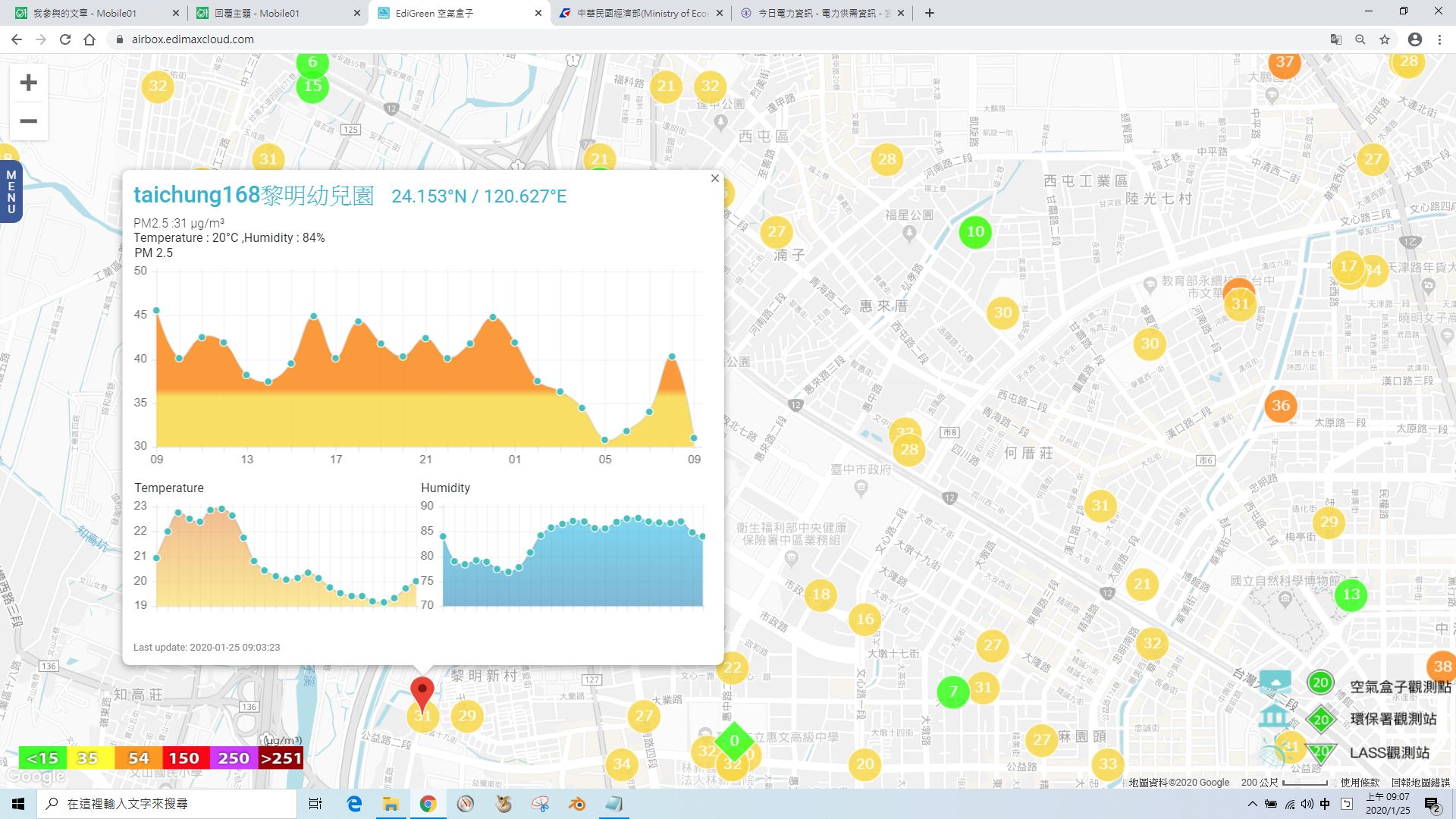Screen dimensions: 1456x819
Task: Open yellow sensor marker showing 20 near 公益路
Action: click(x=865, y=764)
